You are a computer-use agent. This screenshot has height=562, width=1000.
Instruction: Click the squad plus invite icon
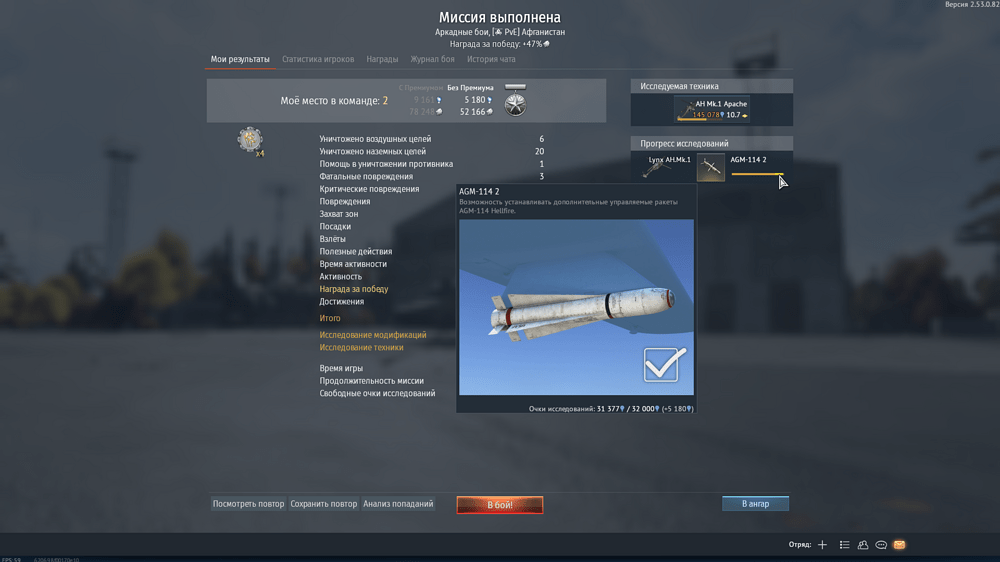click(822, 545)
